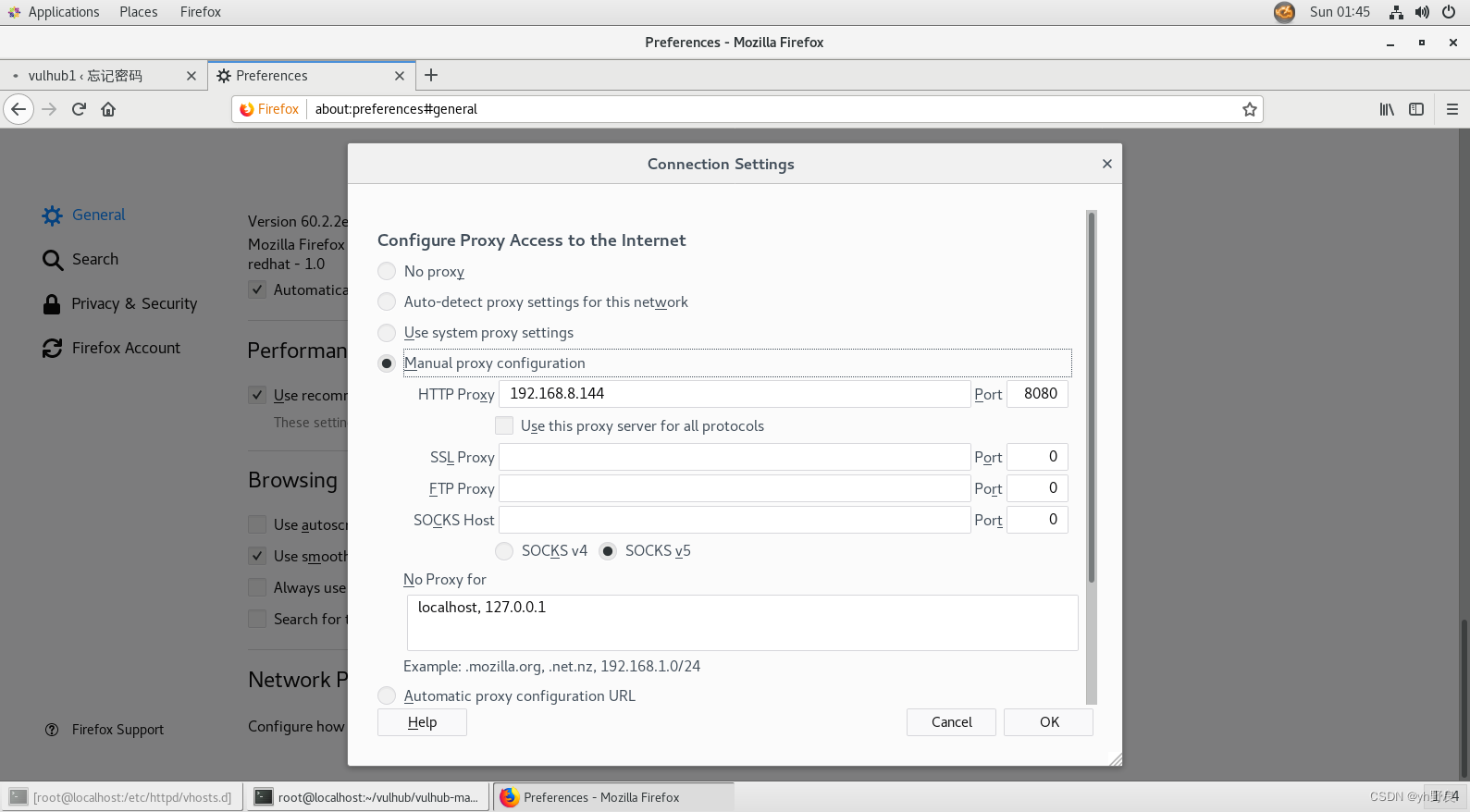Screen dimensions: 1470x812
Task: Open a new tab with plus button
Action: (x=431, y=76)
